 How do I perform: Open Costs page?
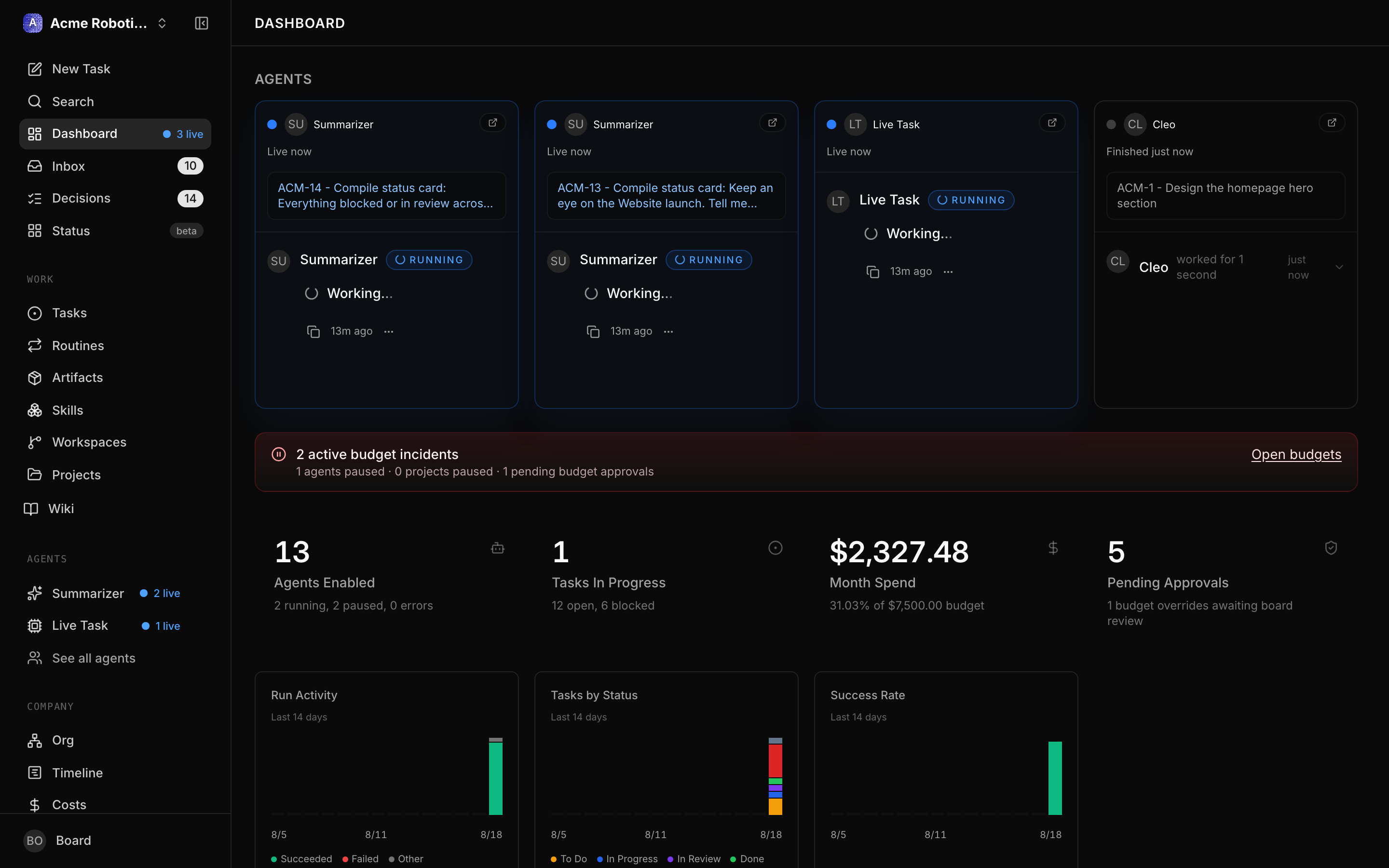115,805
